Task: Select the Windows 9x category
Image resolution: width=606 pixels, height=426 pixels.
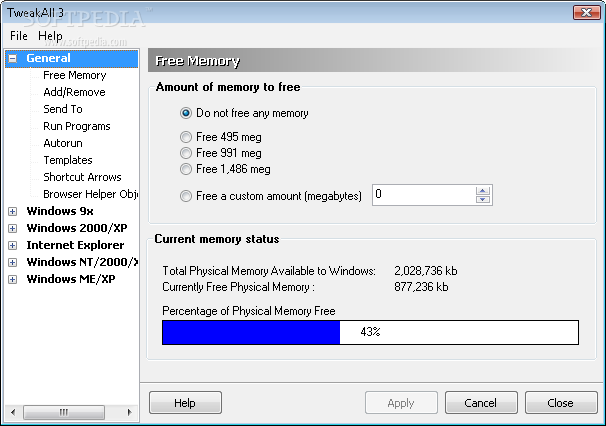Action: tap(60, 211)
